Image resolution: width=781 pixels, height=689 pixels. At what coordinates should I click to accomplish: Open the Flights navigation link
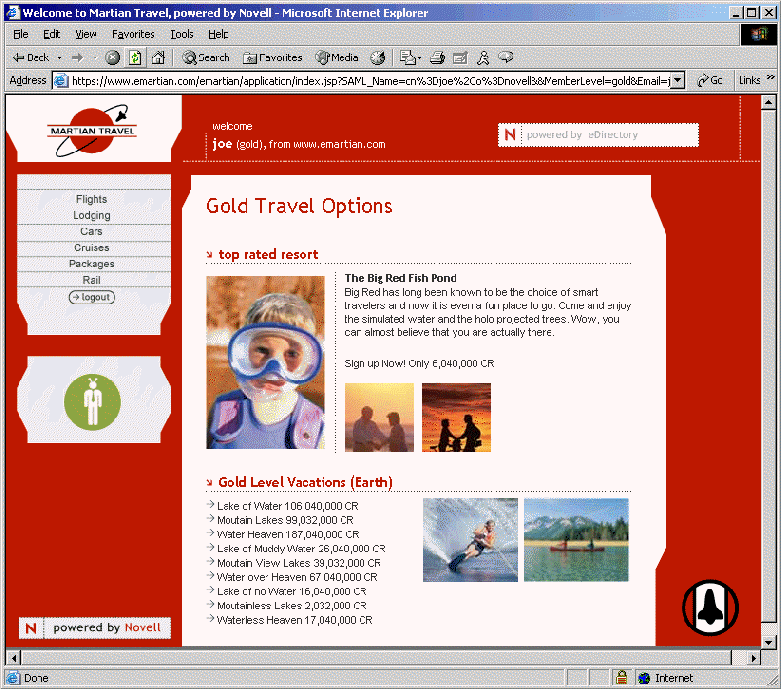click(91, 199)
